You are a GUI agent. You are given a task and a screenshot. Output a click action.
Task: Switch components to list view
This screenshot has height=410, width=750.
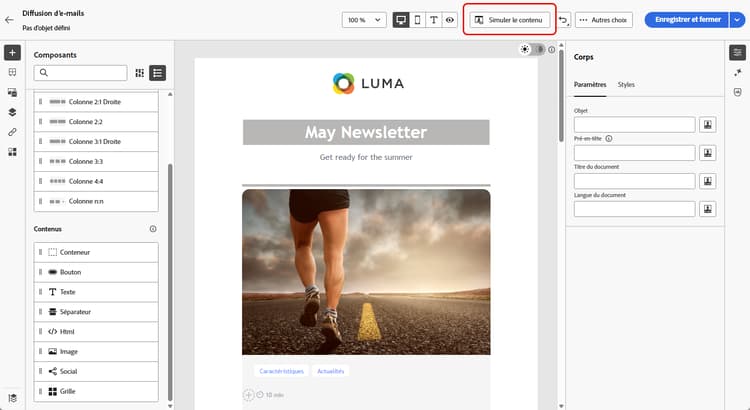[158, 73]
